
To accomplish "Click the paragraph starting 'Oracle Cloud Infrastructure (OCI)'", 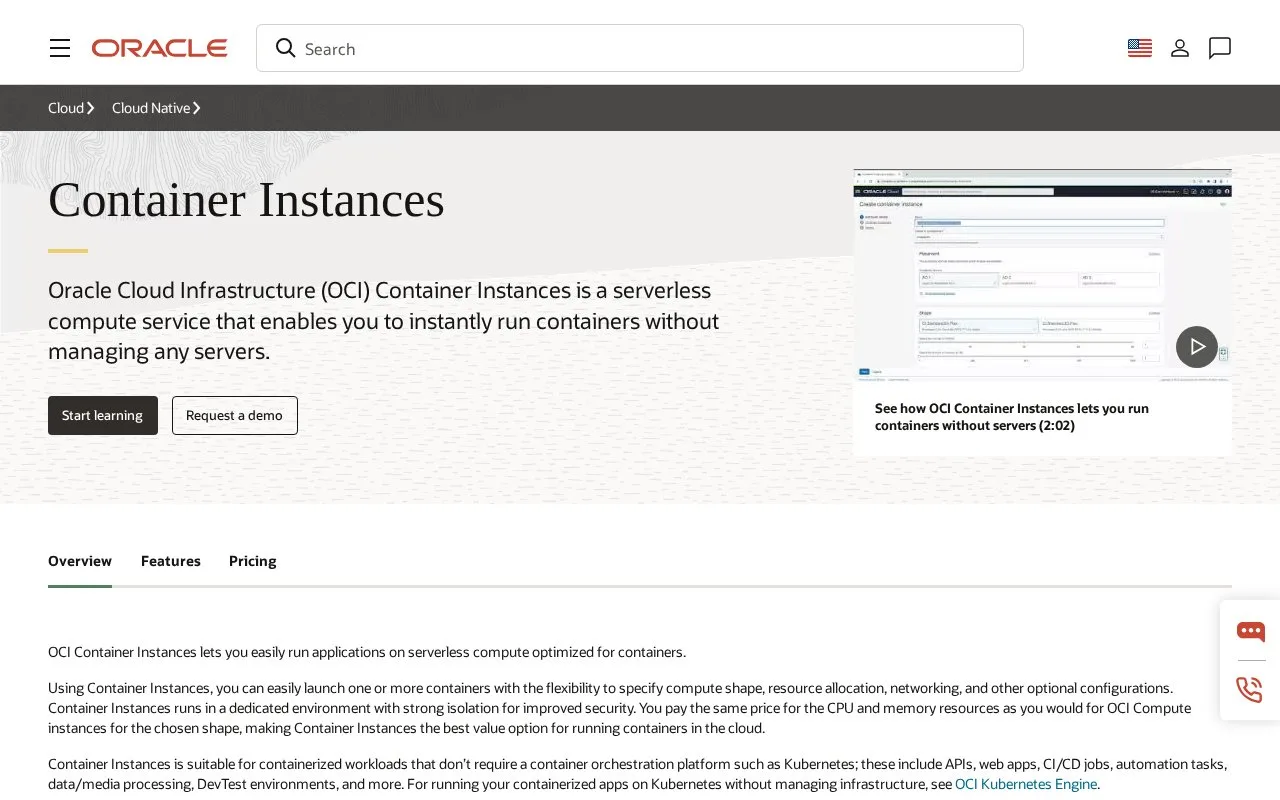I will coord(384,321).
